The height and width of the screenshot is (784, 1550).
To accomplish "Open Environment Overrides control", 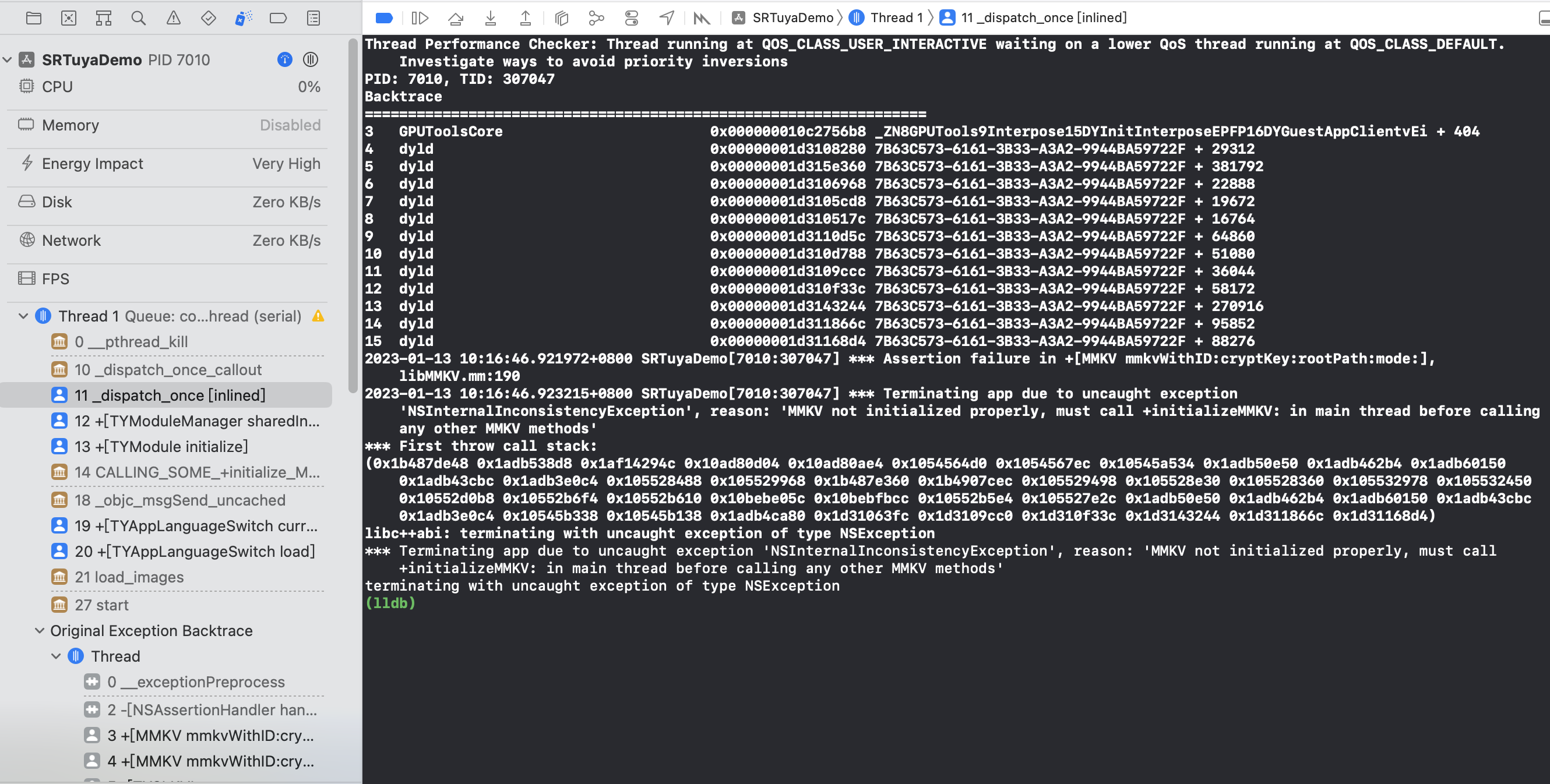I will tap(631, 18).
